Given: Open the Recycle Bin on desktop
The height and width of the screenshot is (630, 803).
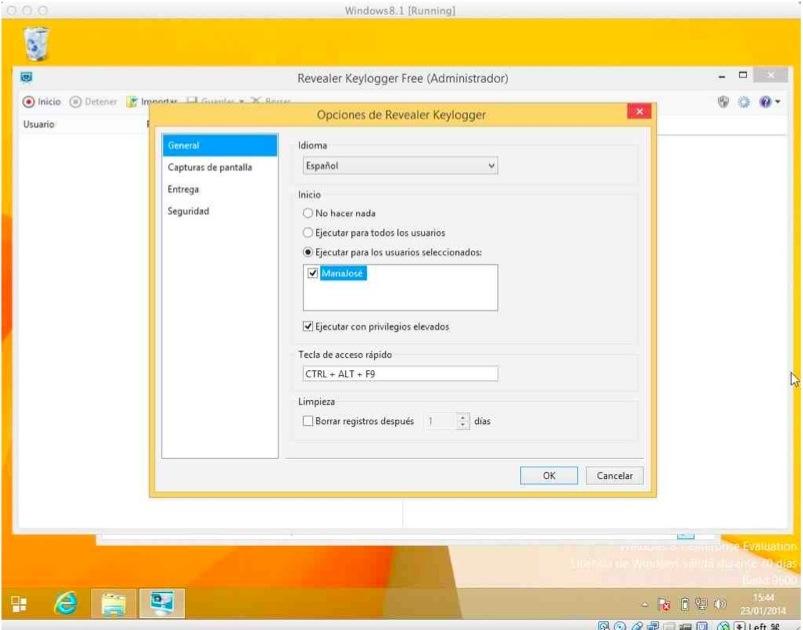Looking at the screenshot, I should (37, 44).
